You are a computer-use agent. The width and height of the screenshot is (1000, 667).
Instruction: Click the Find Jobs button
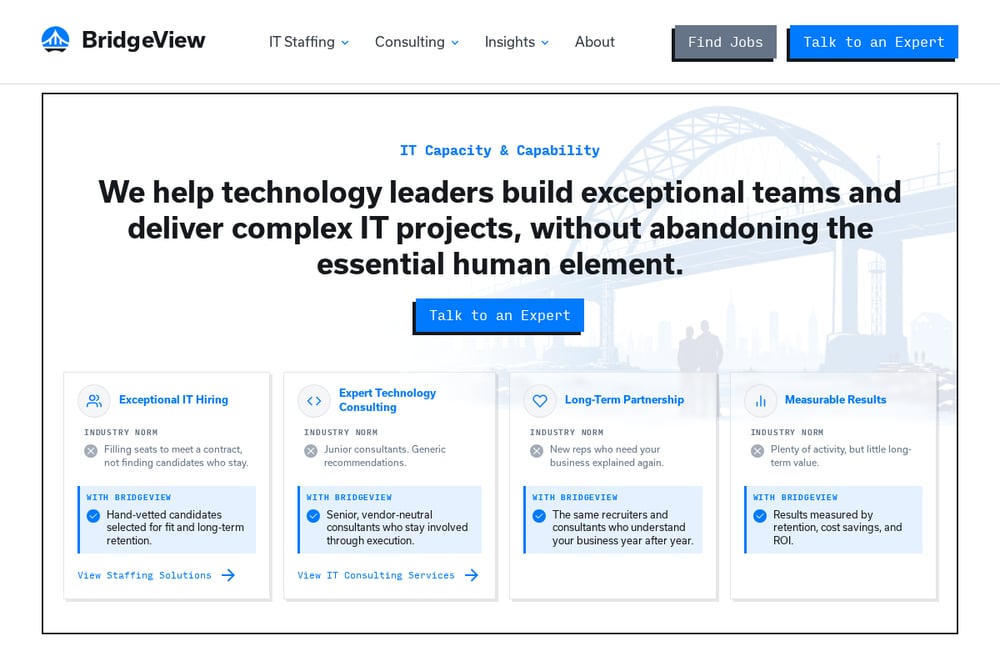click(724, 43)
